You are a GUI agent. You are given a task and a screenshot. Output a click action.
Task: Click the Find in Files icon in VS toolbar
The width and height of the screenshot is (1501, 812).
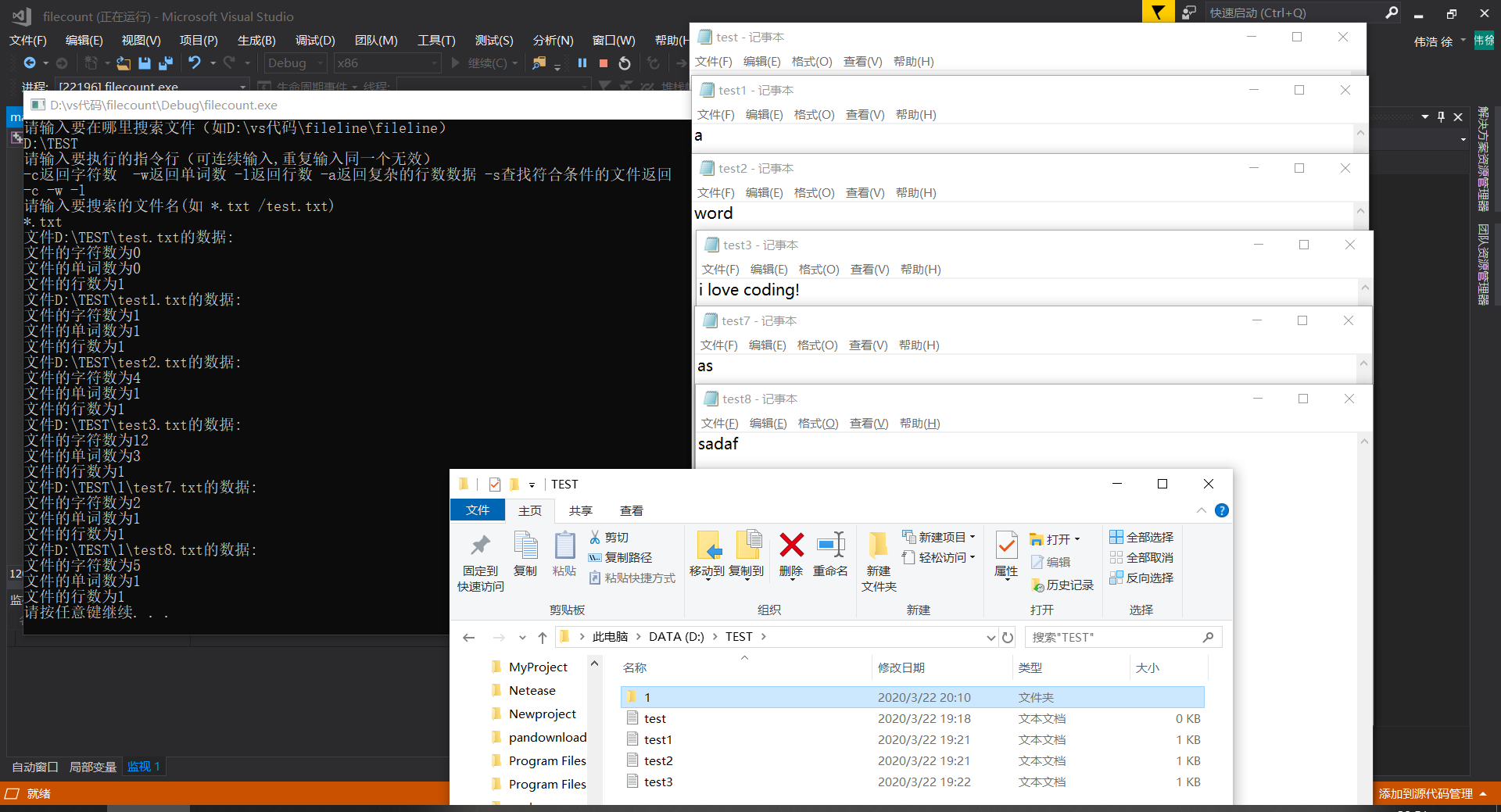[x=539, y=63]
